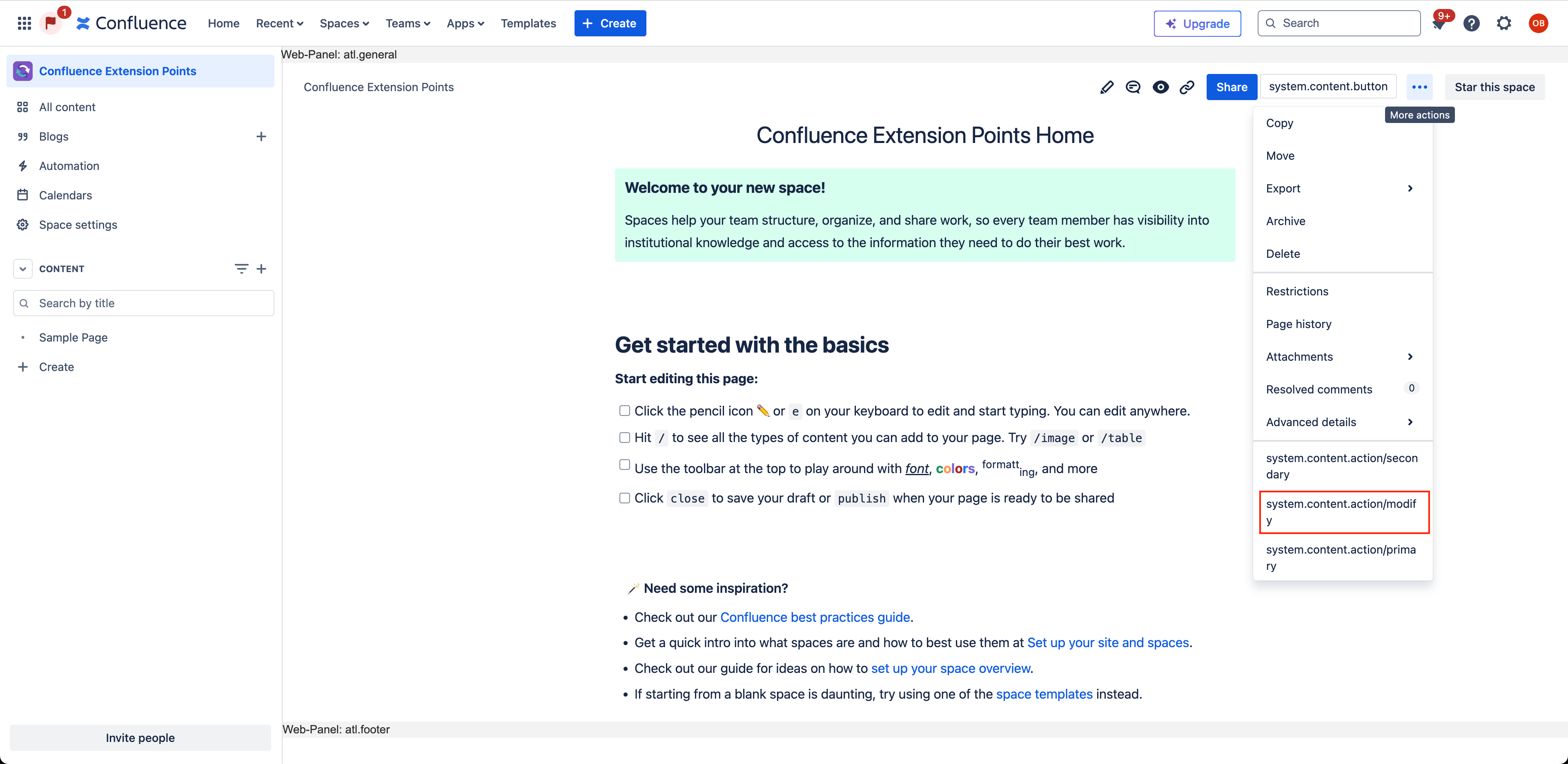1568x764 pixels.
Task: Open the OB profile avatar
Action: pos(1538,23)
